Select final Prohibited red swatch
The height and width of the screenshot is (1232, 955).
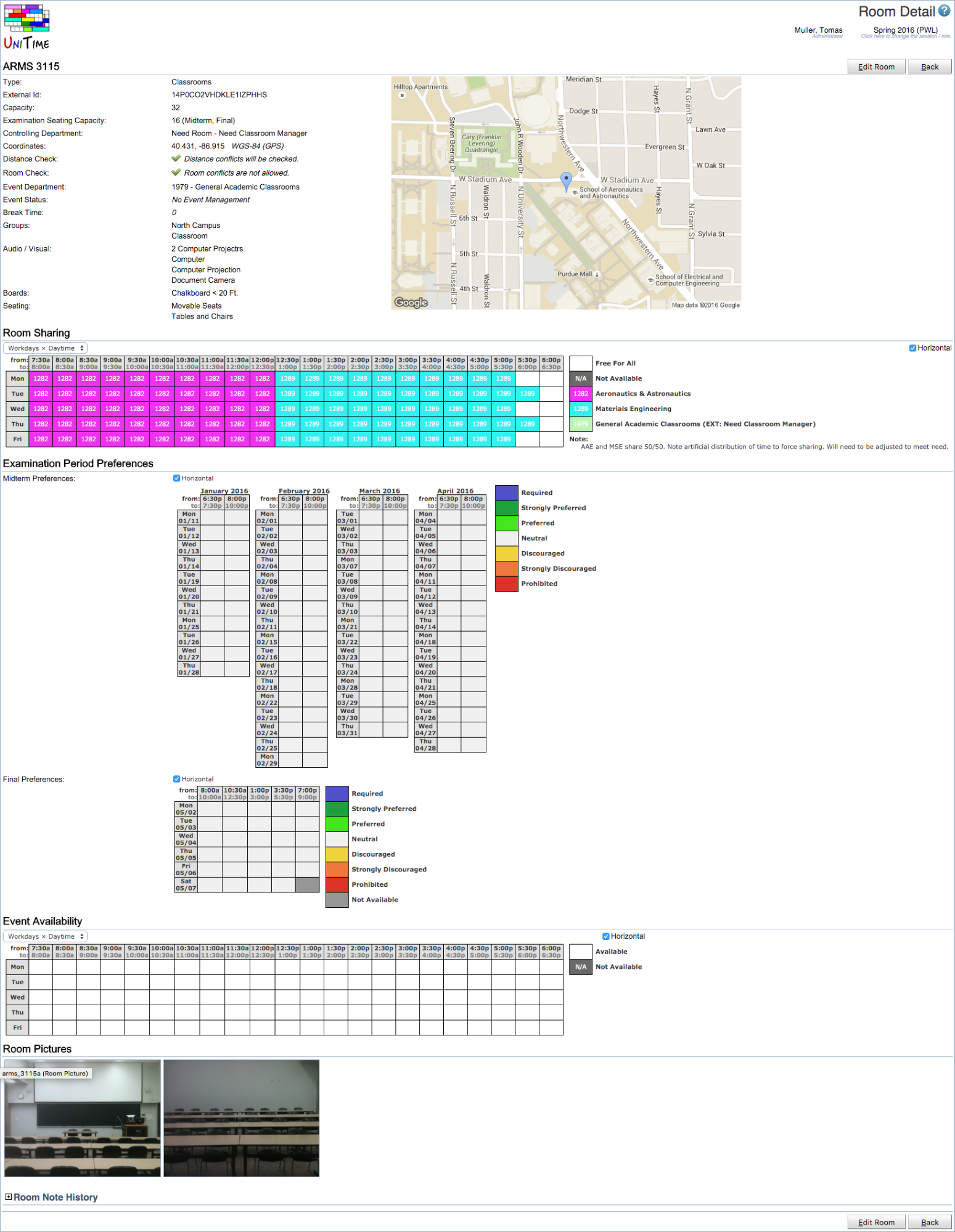337,884
